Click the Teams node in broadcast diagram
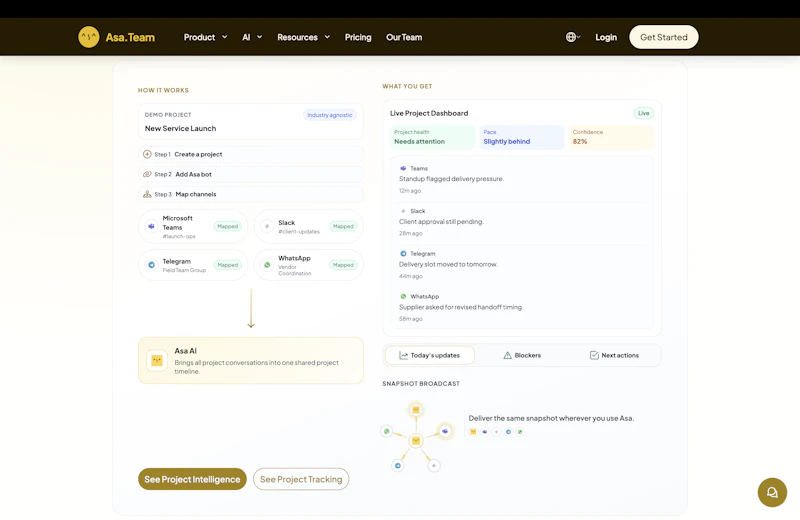Image resolution: width=800 pixels, height=520 pixels. 445,431
